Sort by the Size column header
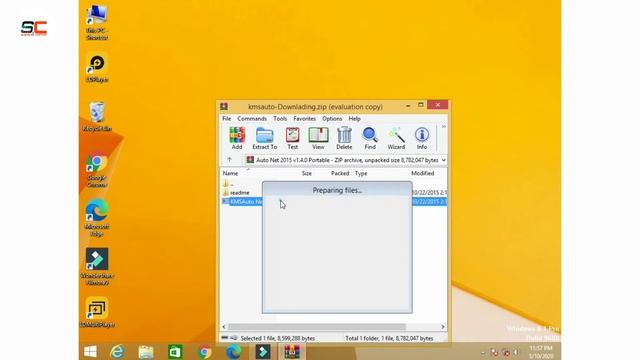640x360 pixels. pos(307,173)
